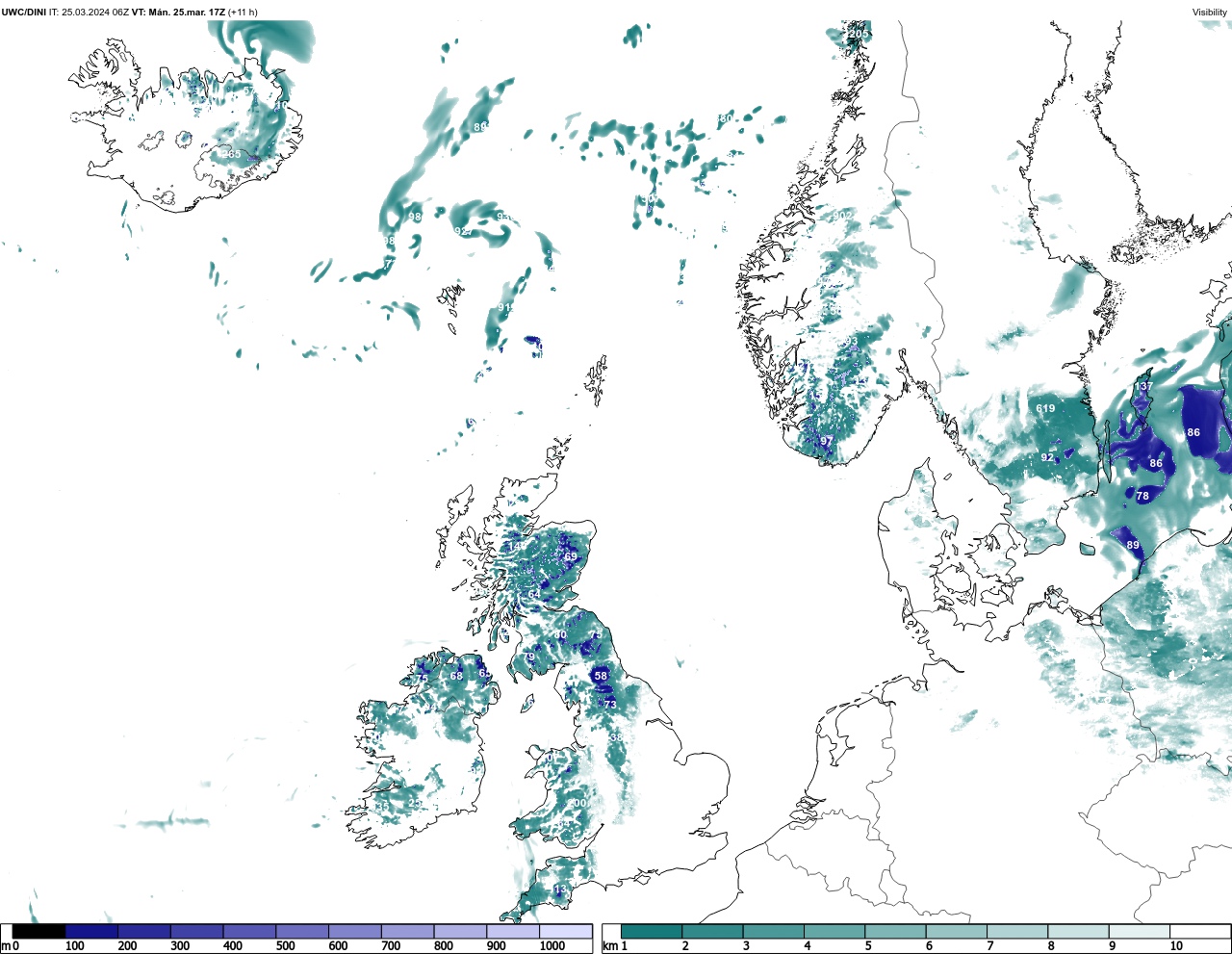Click the '73' value below the 58 patch
Viewport: 1232px width, 954px height.
(610, 705)
